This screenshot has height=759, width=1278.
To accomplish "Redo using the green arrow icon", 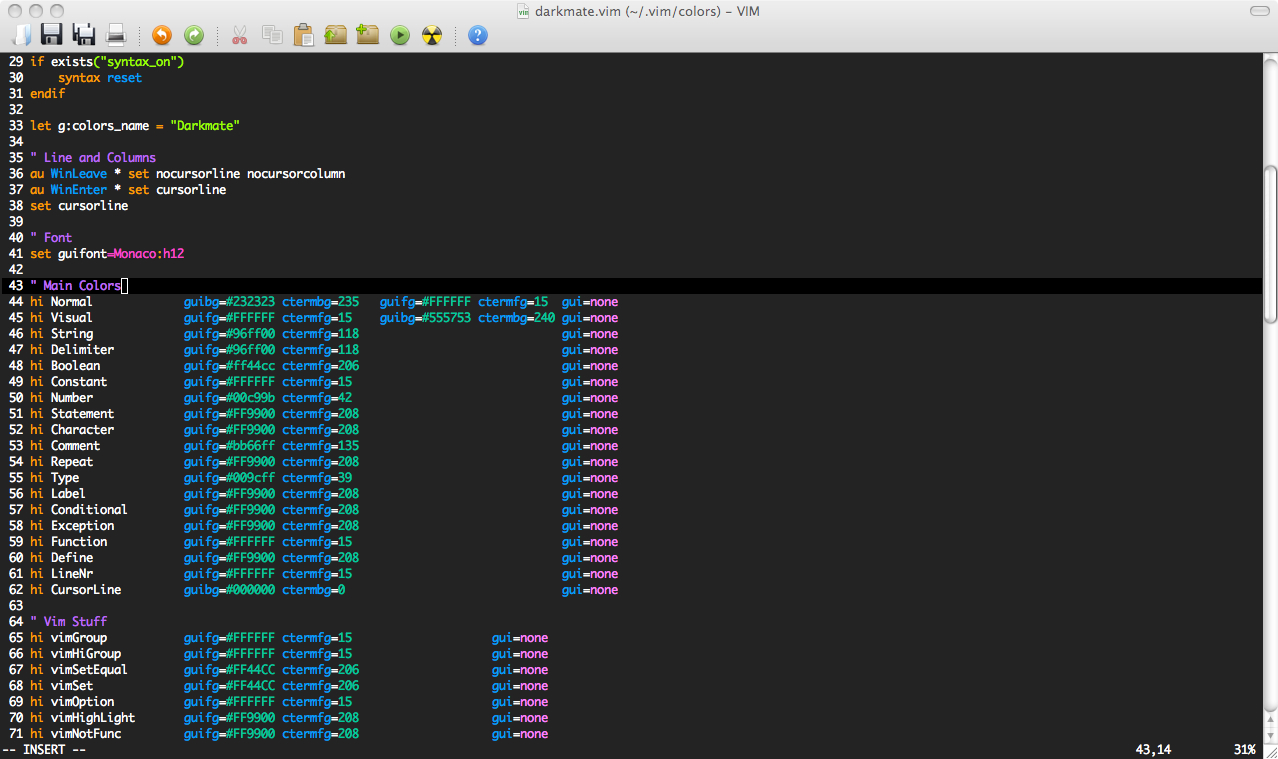I will pos(194,36).
